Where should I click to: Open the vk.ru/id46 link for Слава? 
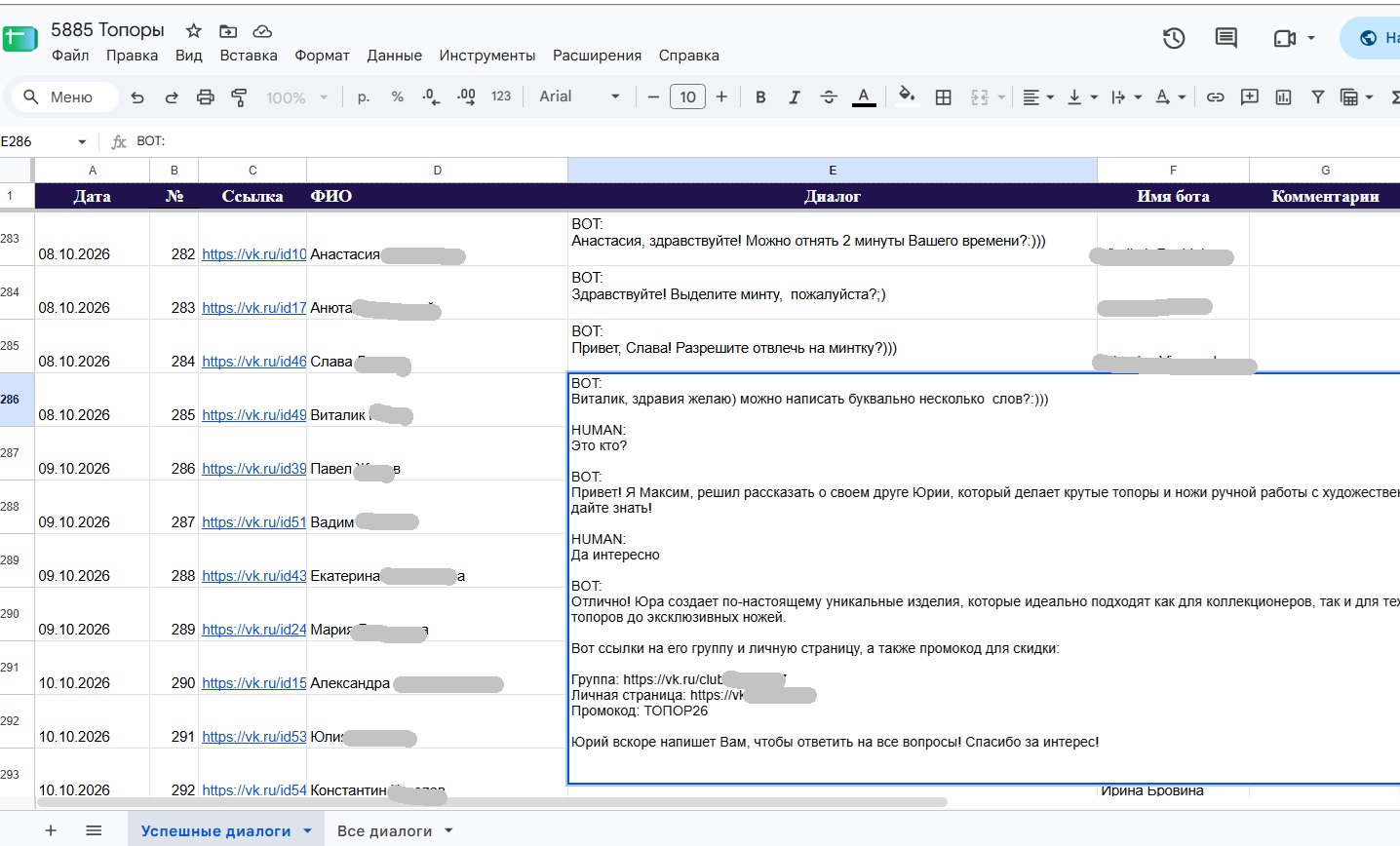(254, 362)
